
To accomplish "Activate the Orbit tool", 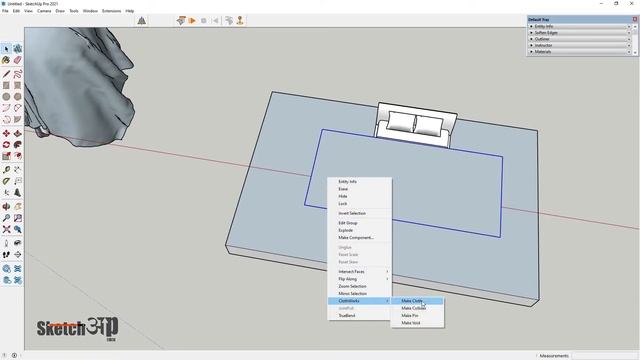I will click(x=6, y=207).
